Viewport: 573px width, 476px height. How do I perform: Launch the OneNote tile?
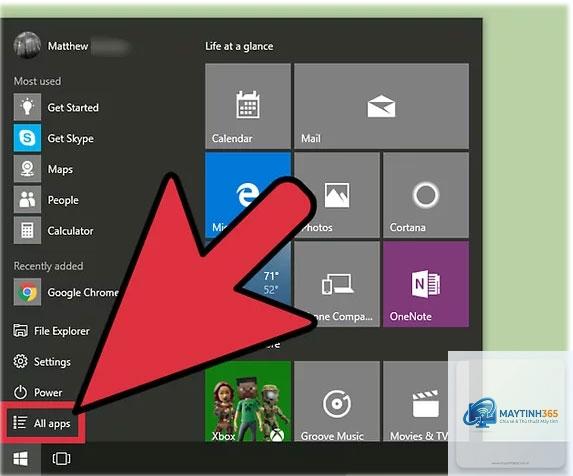tap(426, 284)
